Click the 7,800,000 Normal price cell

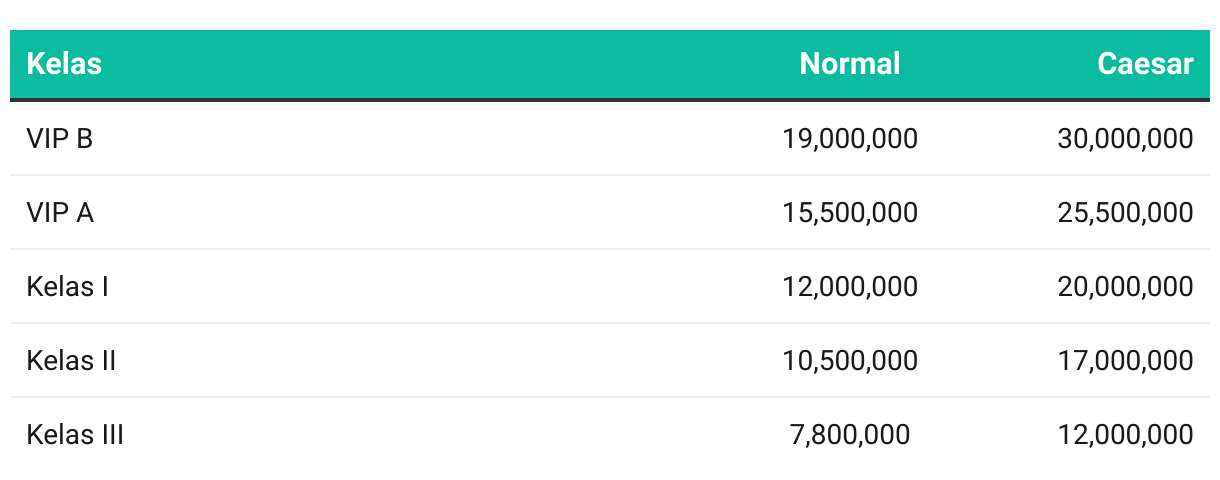(x=850, y=435)
